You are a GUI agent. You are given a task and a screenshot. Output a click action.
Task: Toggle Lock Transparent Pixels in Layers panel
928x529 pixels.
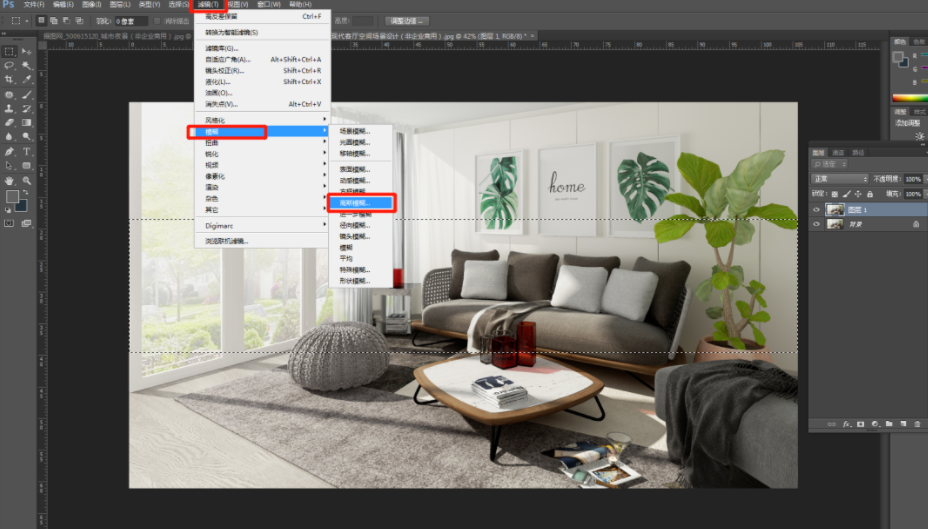click(x=834, y=193)
